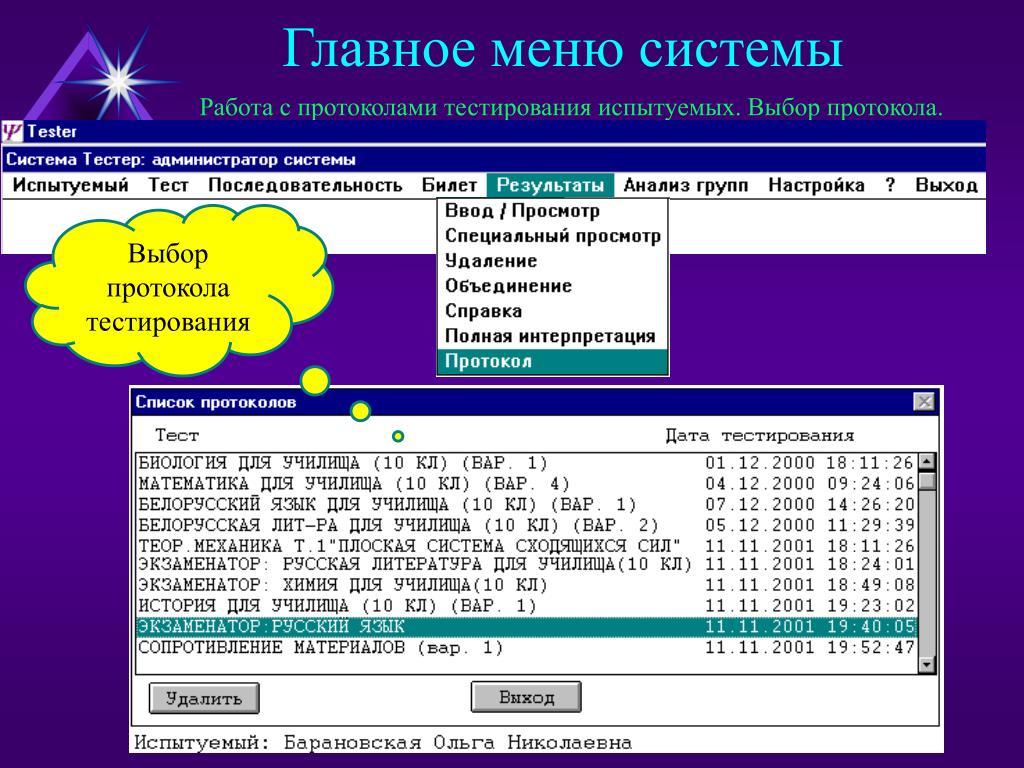Click the ? help menu
This screenshot has width=1024, height=768.
tap(889, 185)
